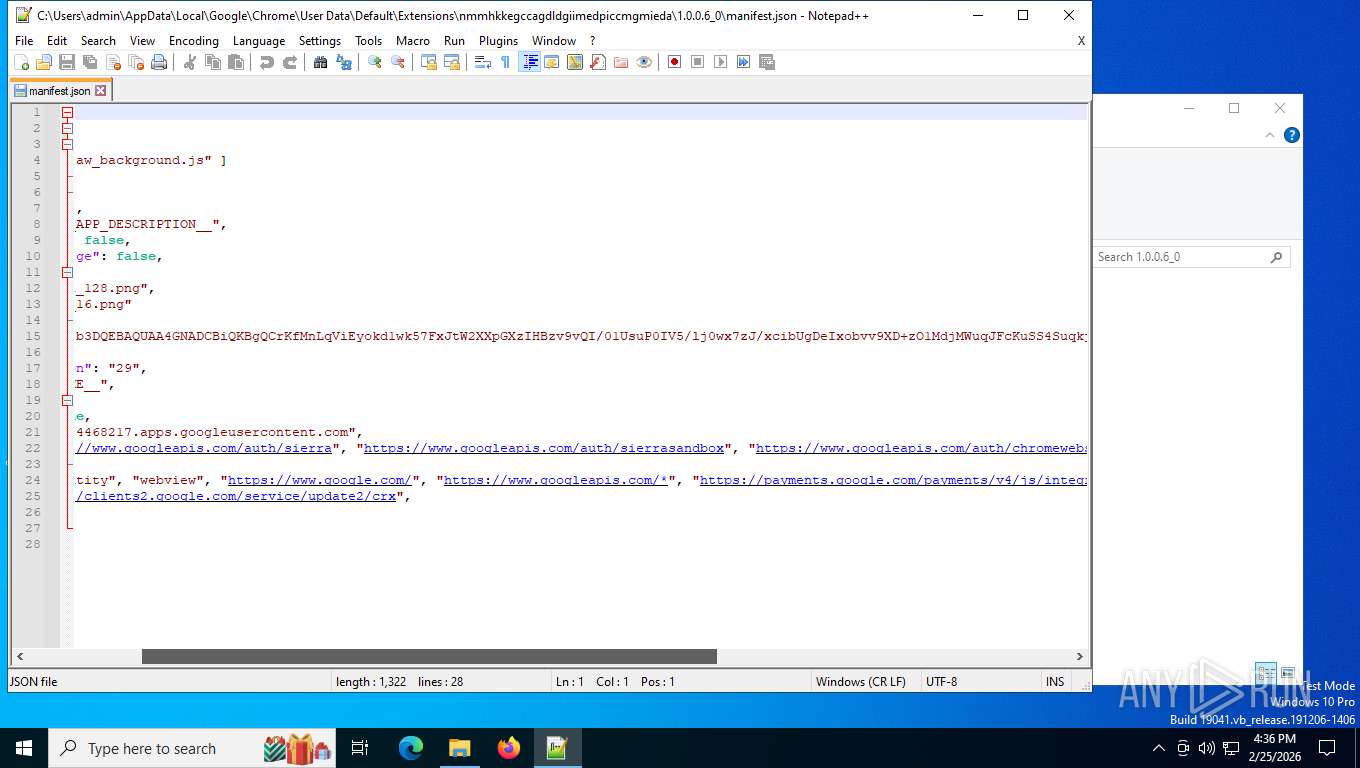1360x768 pixels.
Task: Run macro multiple times icon
Action: 743,62
